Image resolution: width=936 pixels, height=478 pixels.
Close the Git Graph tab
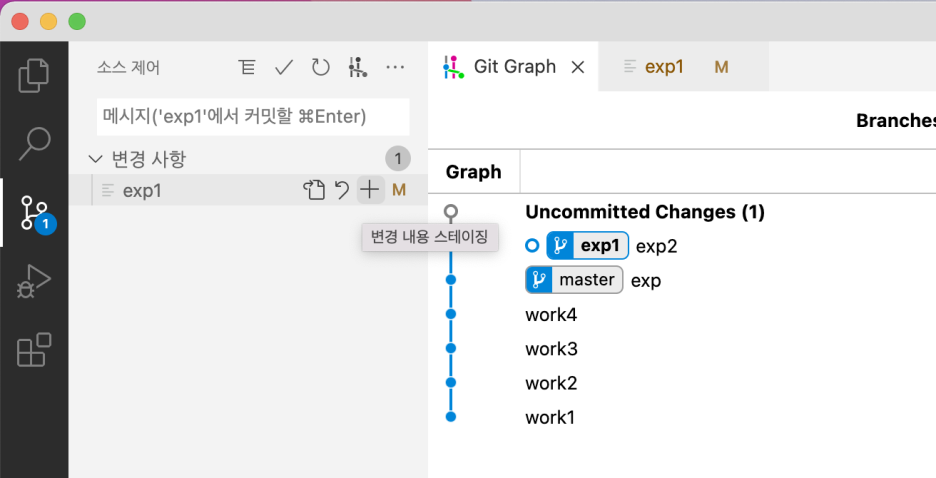[x=577, y=67]
